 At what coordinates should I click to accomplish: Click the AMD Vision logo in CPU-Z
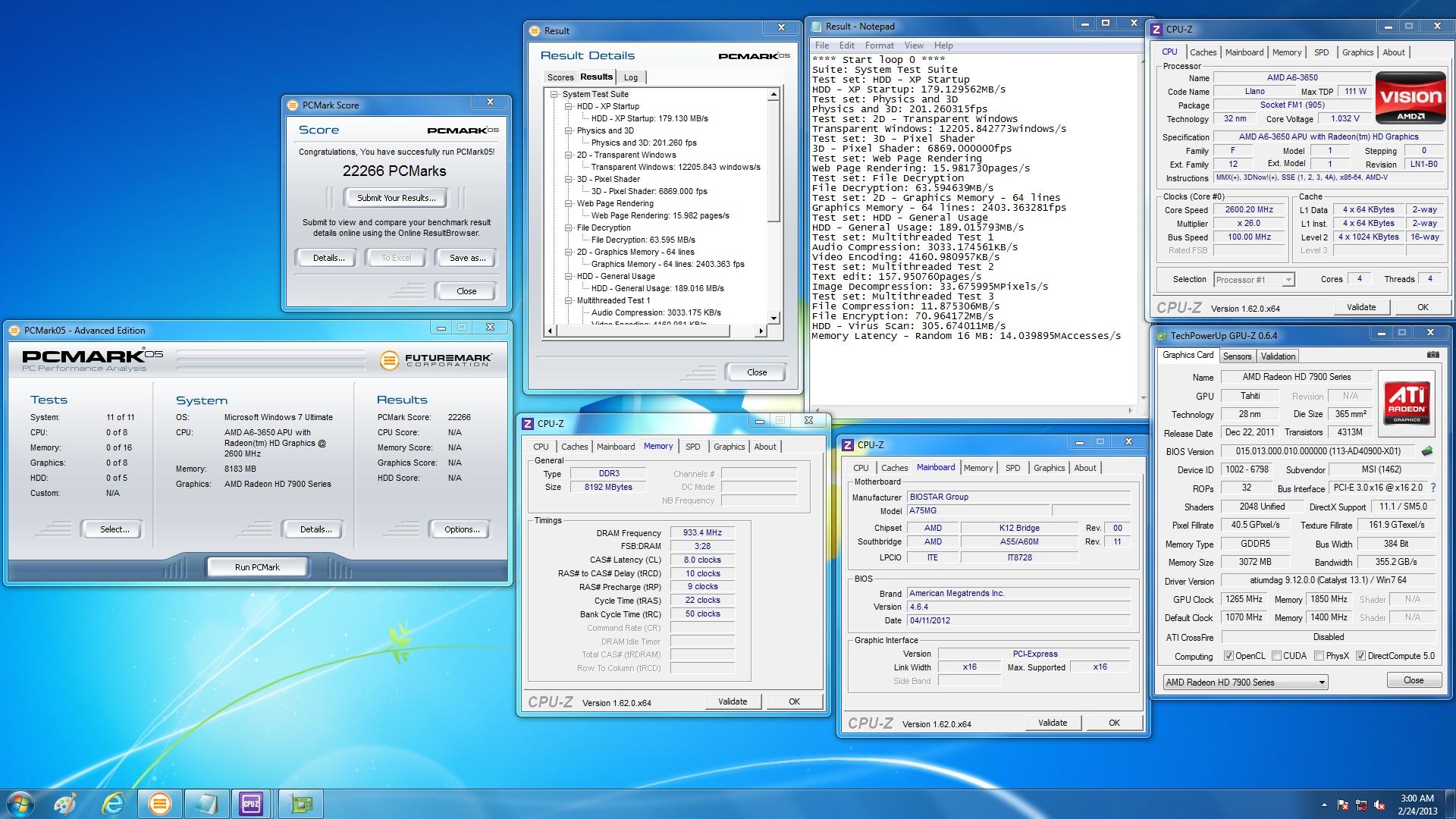(1410, 97)
